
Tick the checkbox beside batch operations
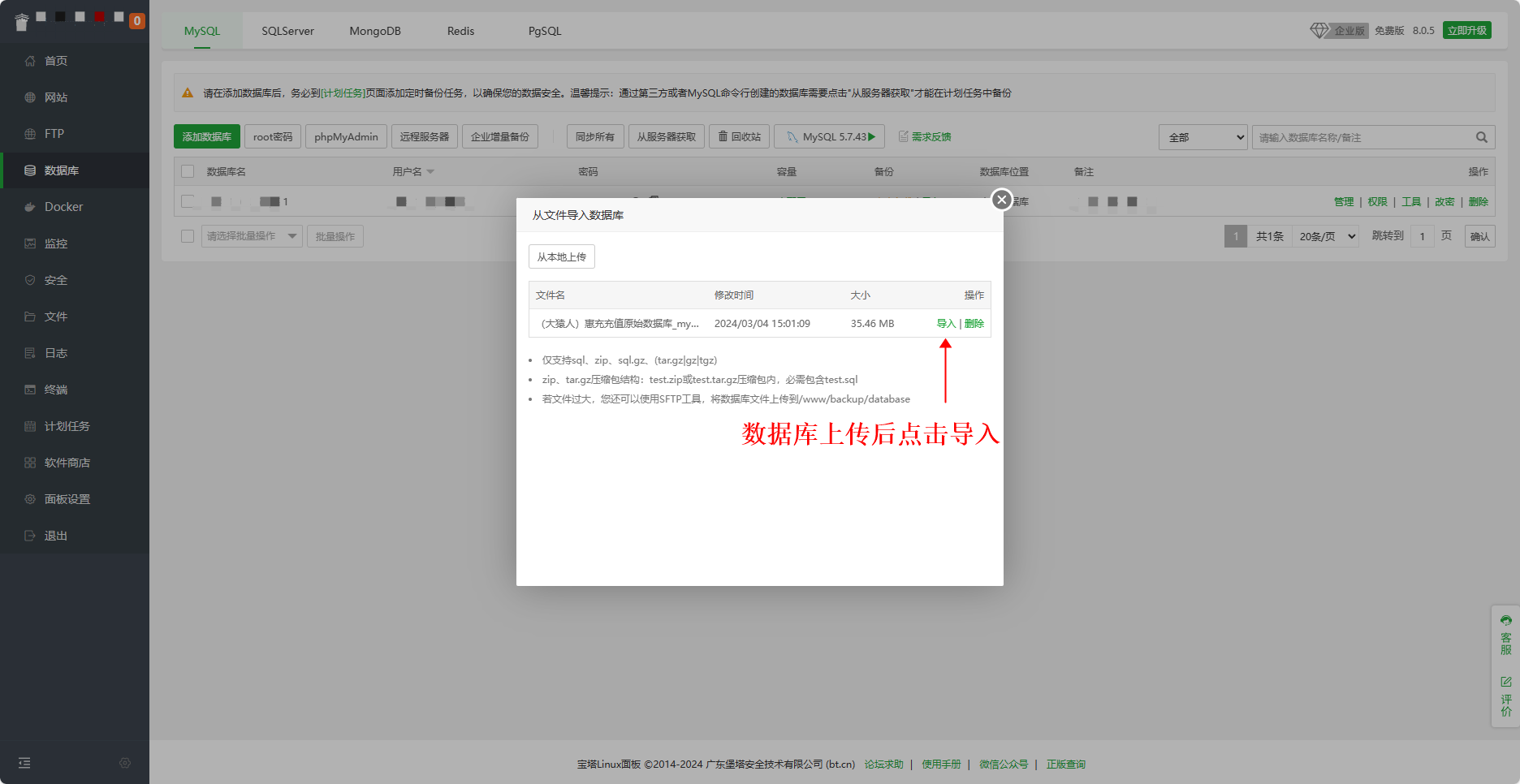pyautogui.click(x=188, y=236)
